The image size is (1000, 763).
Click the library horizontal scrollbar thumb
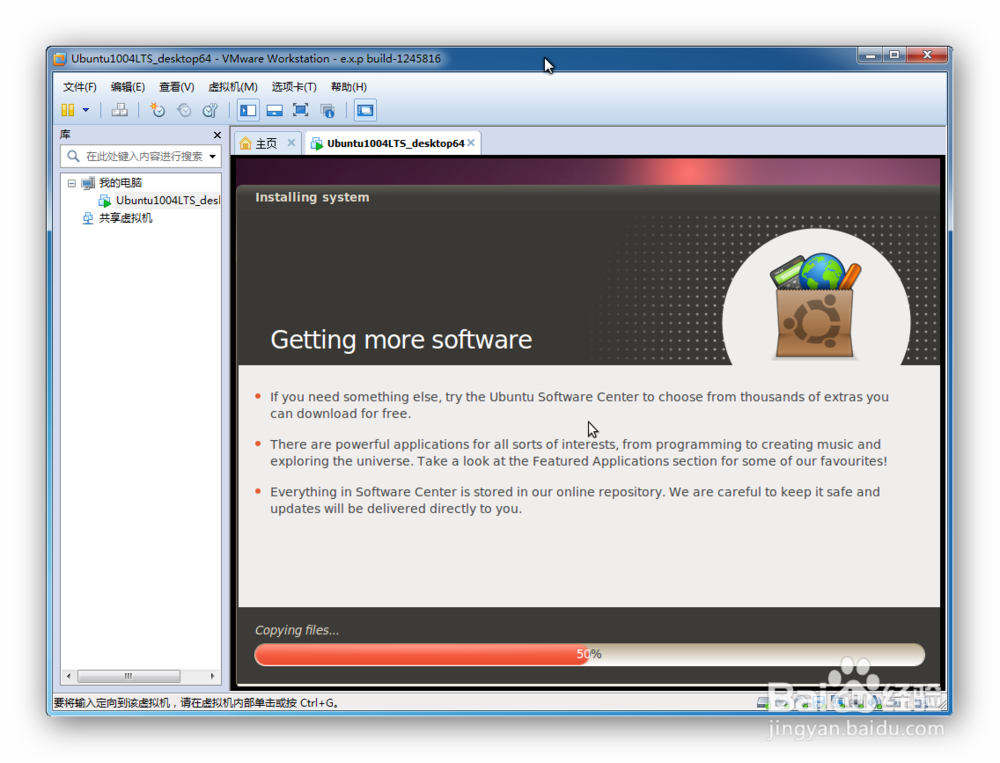(129, 676)
